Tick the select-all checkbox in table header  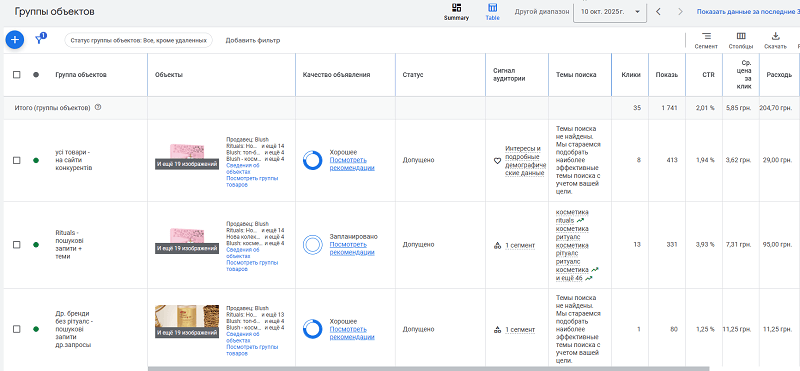[17, 75]
